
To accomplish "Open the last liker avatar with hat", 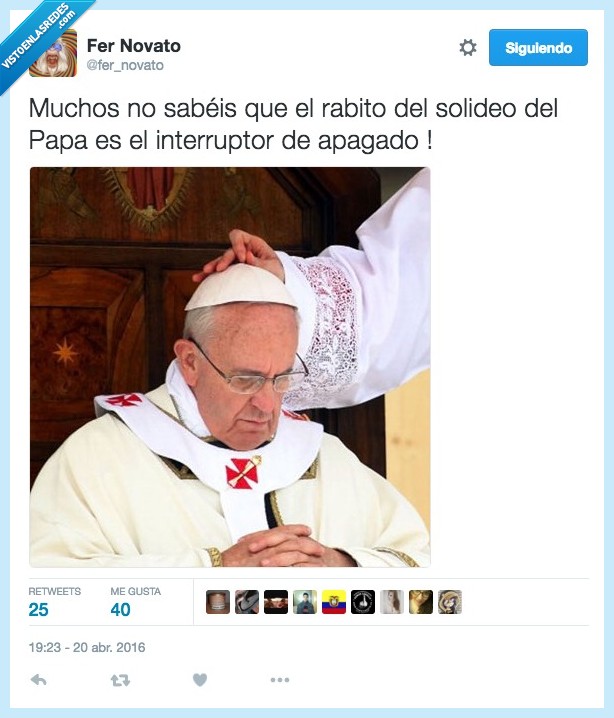I will 450,602.
